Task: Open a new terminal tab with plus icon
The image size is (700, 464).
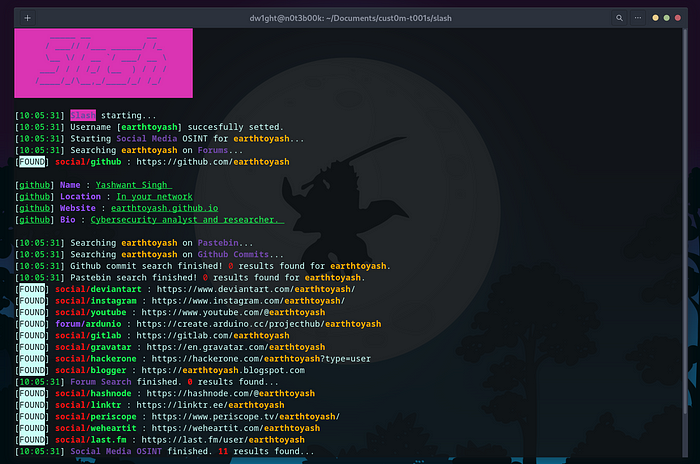Action: [28, 18]
